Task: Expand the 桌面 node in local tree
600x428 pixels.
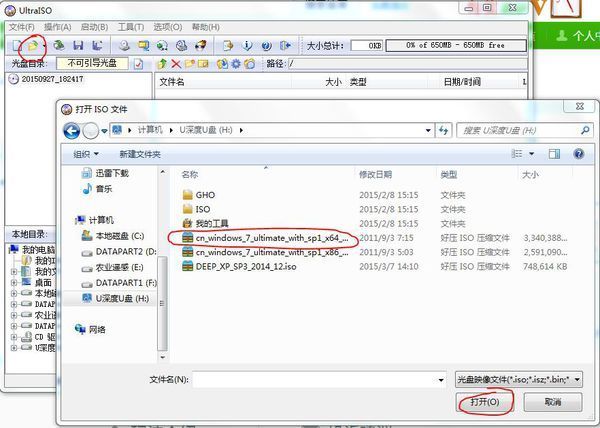Action: click(x=14, y=283)
